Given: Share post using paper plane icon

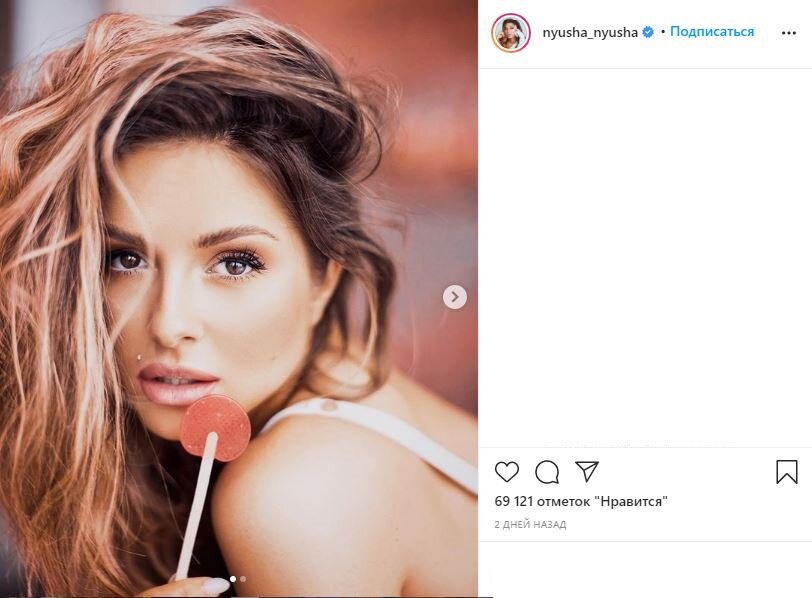Looking at the screenshot, I should pyautogui.click(x=587, y=471).
